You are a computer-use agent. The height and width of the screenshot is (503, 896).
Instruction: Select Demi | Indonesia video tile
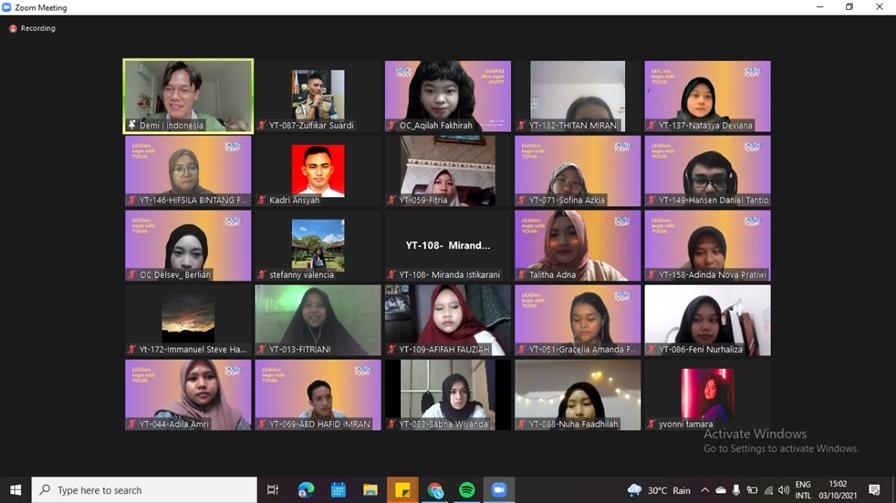pos(188,96)
